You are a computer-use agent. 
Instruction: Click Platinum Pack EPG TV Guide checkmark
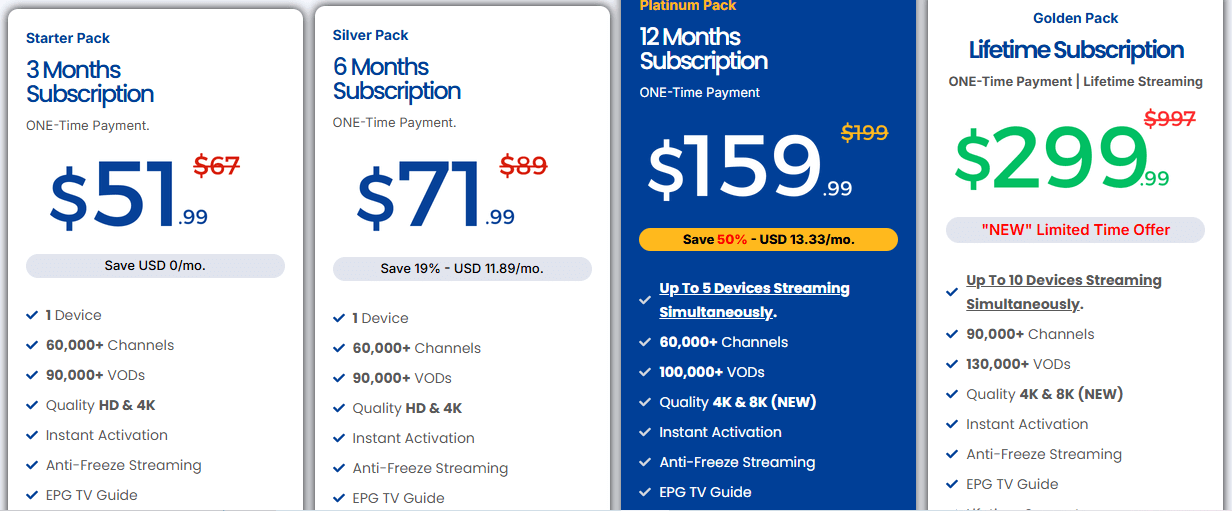646,492
